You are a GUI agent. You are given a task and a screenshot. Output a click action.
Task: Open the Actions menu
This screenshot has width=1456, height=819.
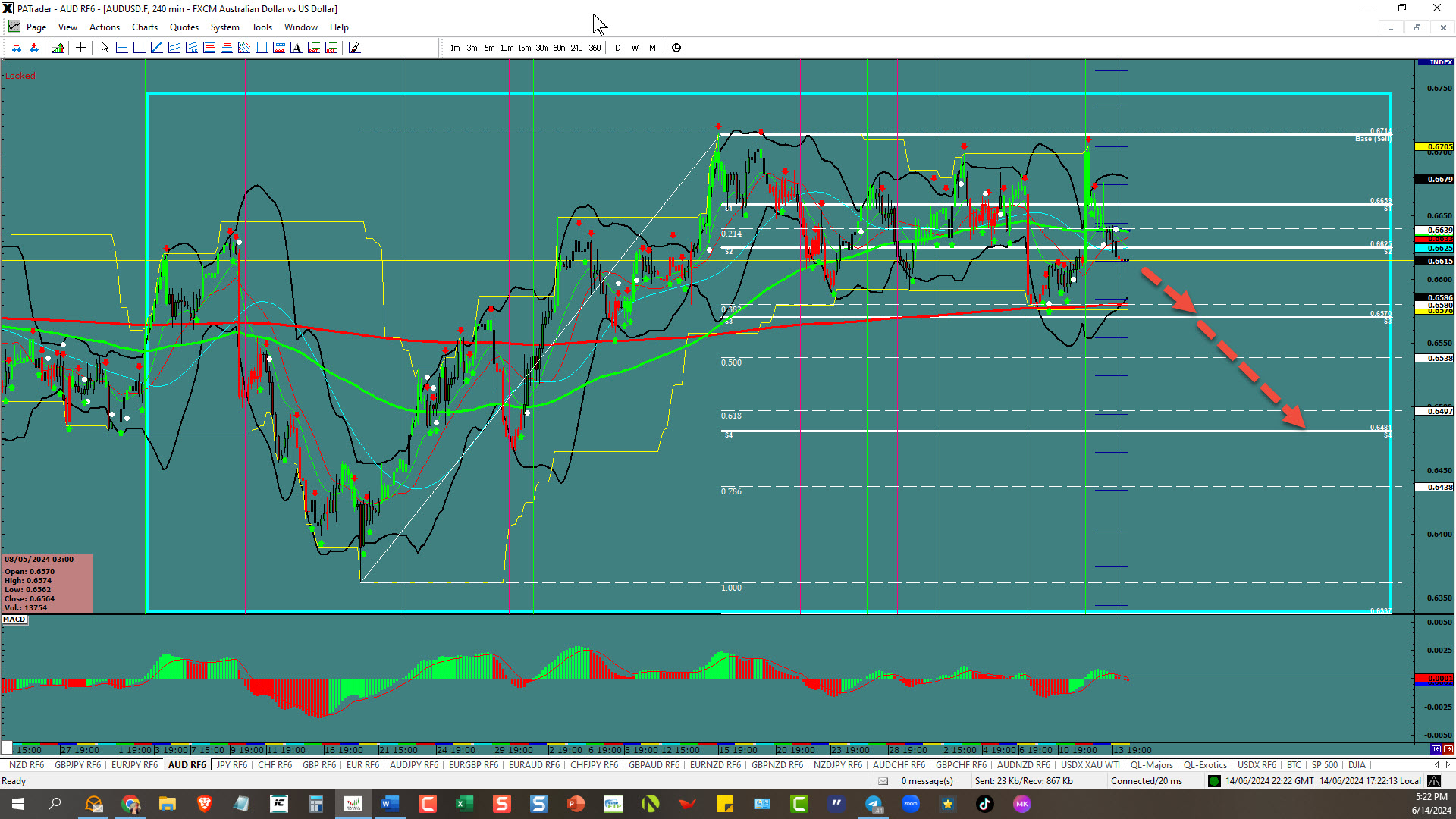click(105, 27)
